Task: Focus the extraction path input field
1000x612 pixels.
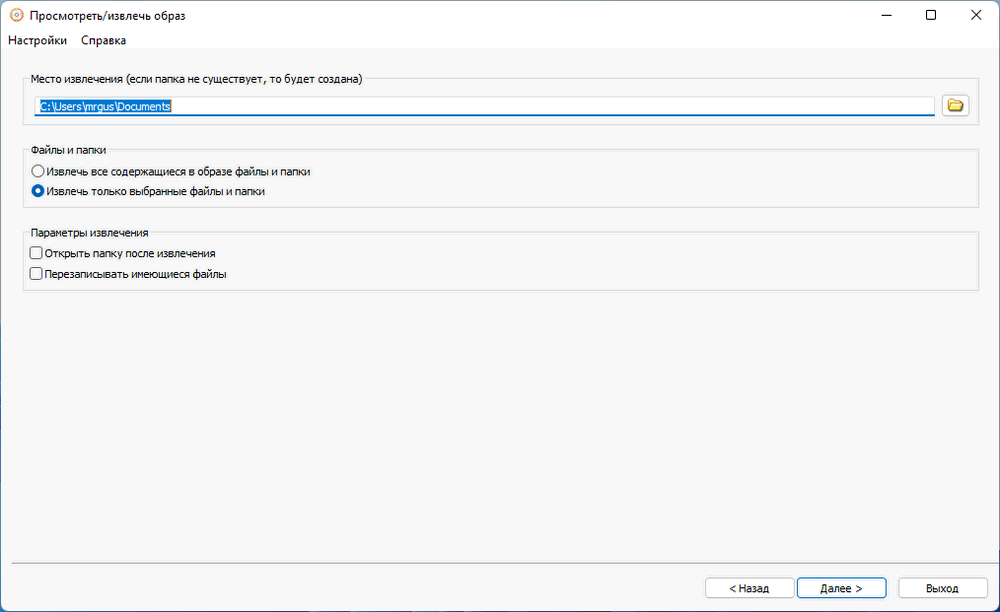Action: click(550, 106)
